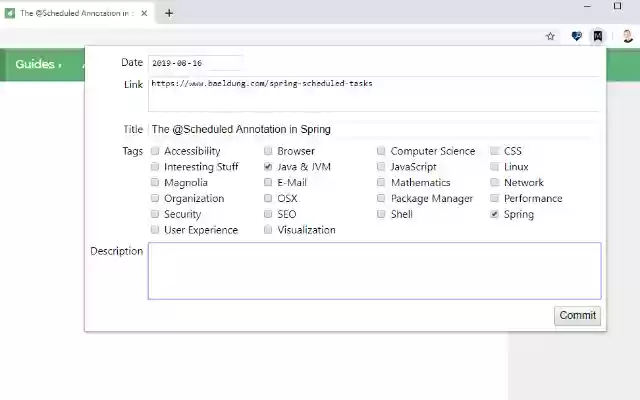Tick the Magnolia tag checkbox

[155, 182]
